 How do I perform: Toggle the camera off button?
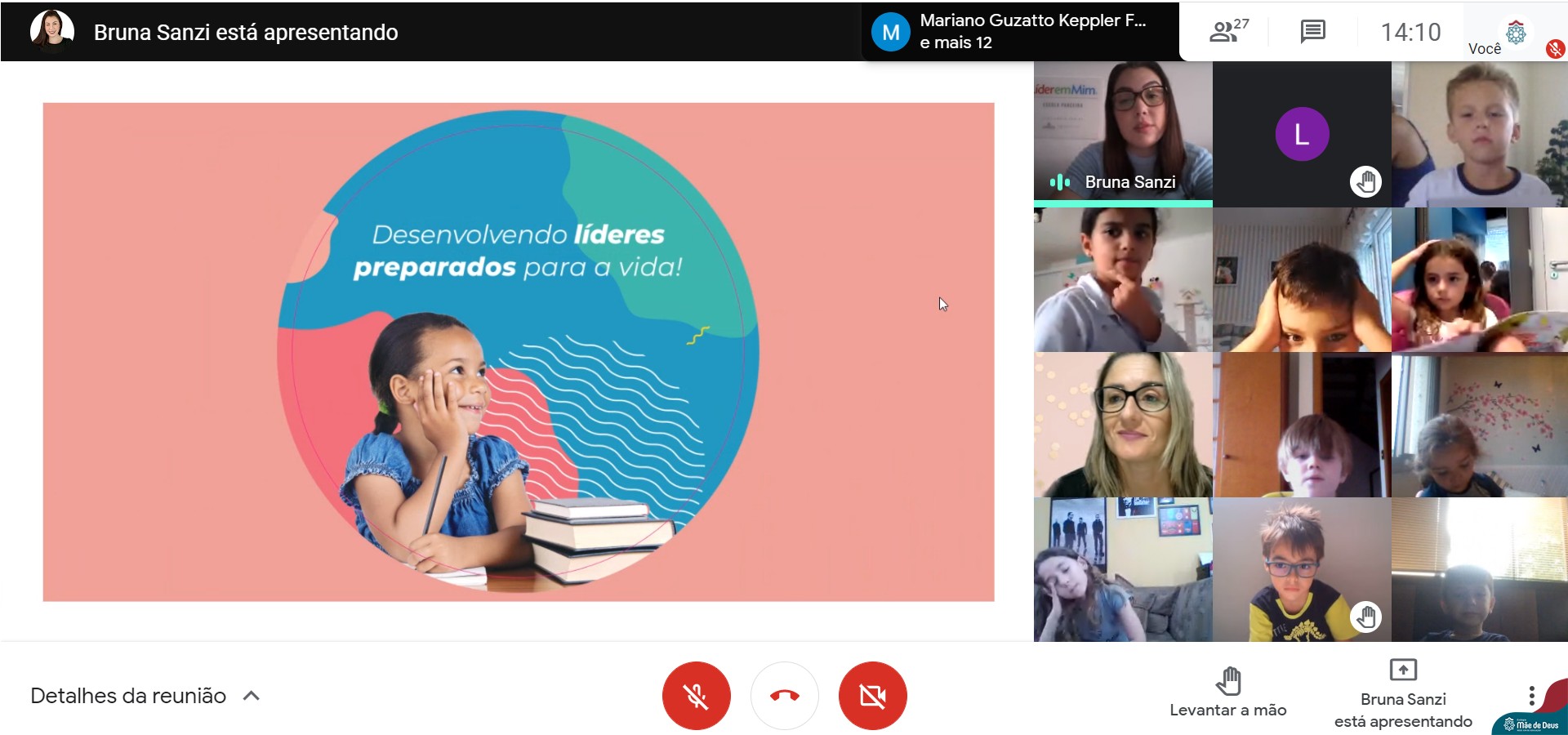[872, 696]
